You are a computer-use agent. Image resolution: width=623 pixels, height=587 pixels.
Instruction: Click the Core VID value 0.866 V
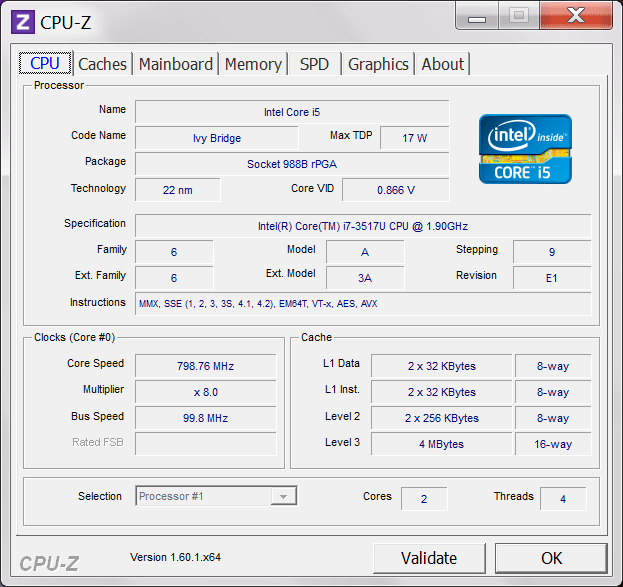396,190
